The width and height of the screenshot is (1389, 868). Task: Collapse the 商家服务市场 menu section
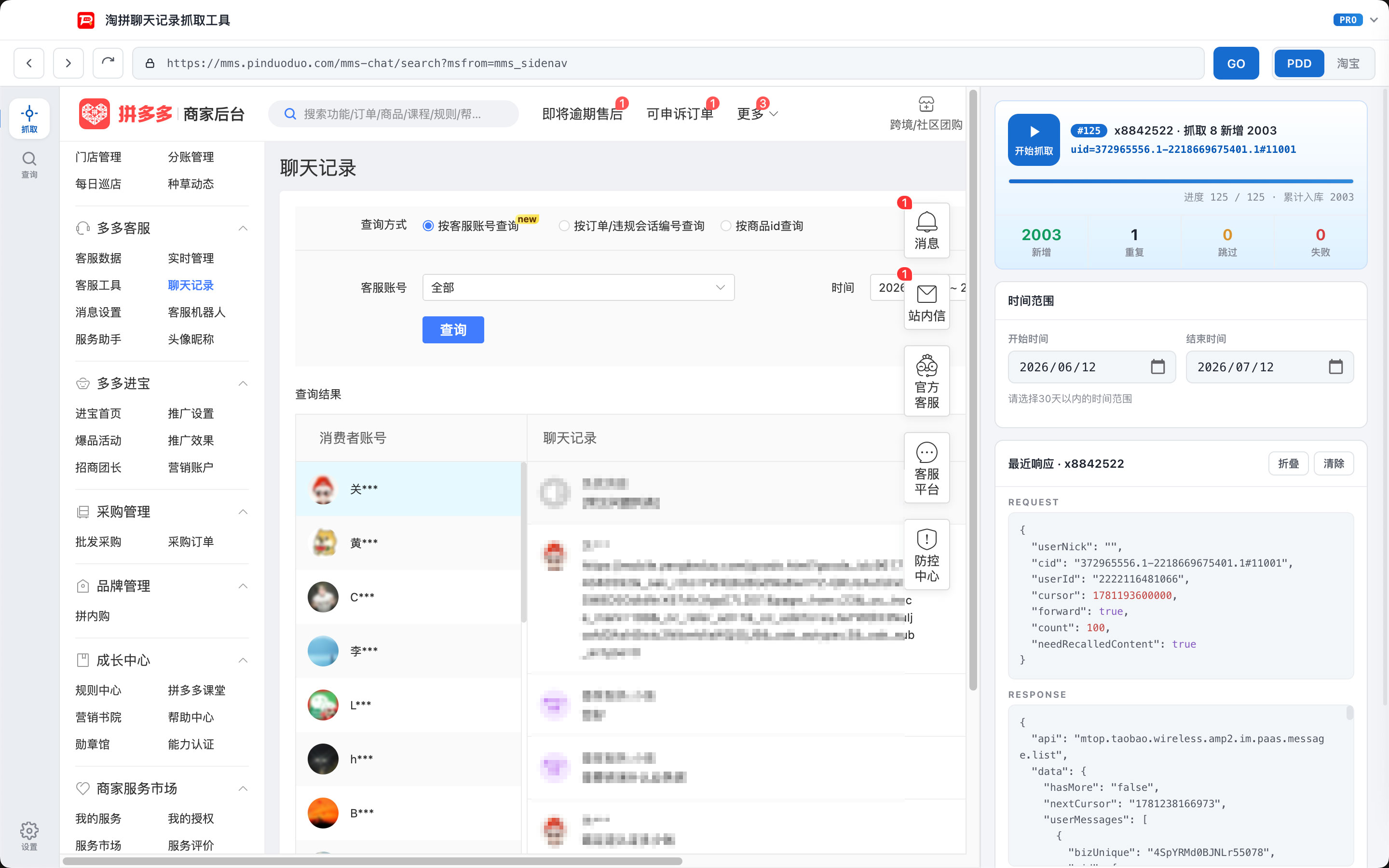[244, 789]
